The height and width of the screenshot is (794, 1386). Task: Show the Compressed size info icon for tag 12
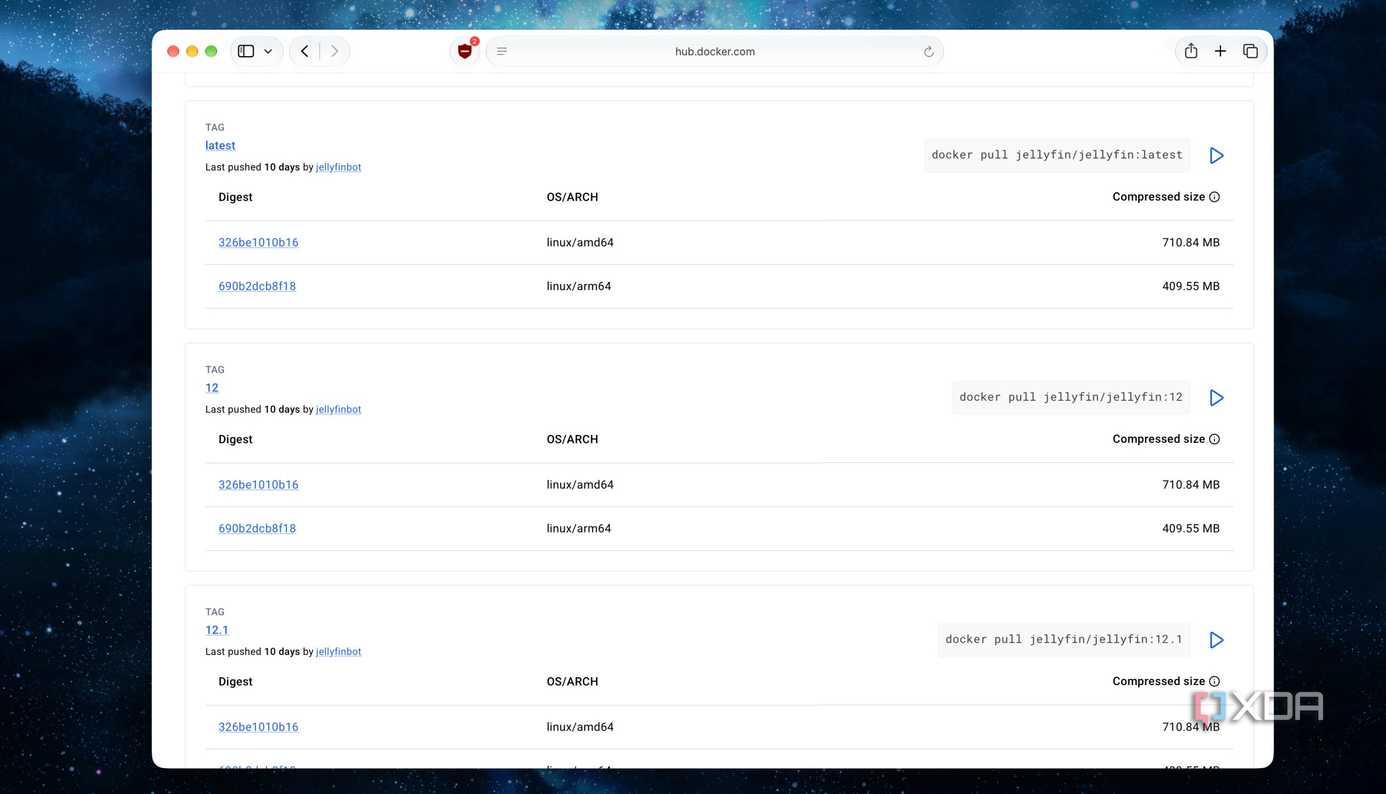tap(1214, 439)
